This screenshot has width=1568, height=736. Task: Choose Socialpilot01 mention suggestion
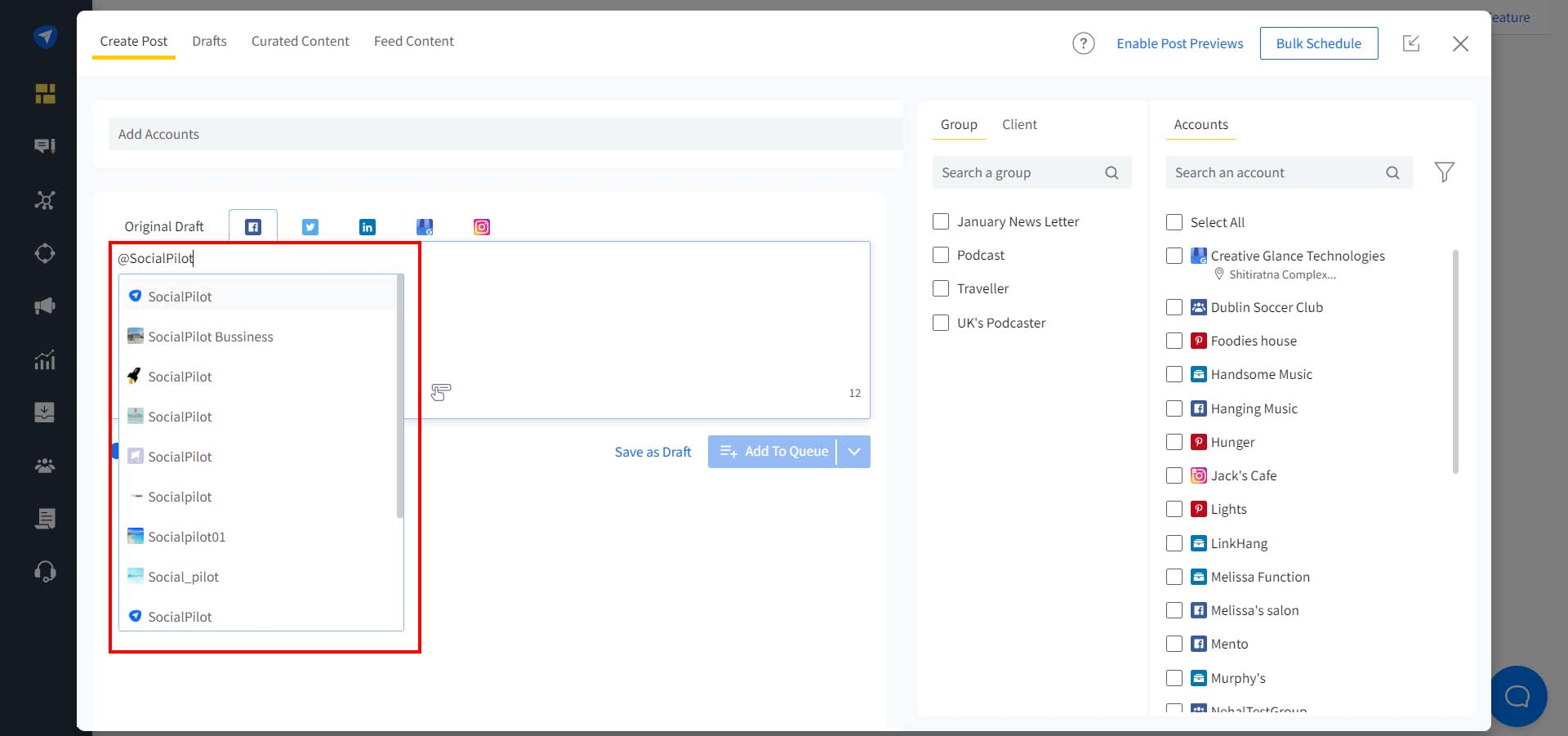click(x=258, y=537)
